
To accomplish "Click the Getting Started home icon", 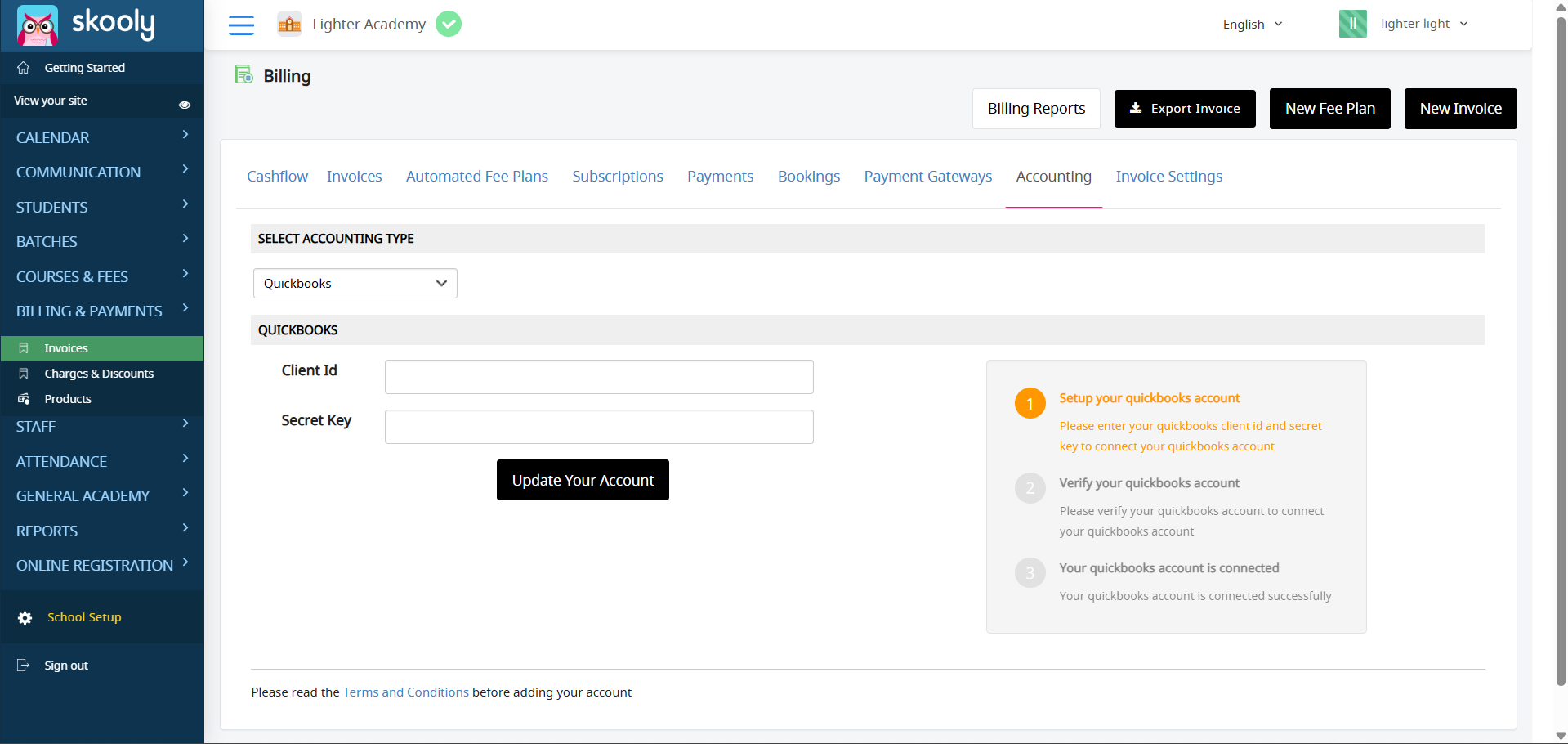I will click(x=24, y=68).
